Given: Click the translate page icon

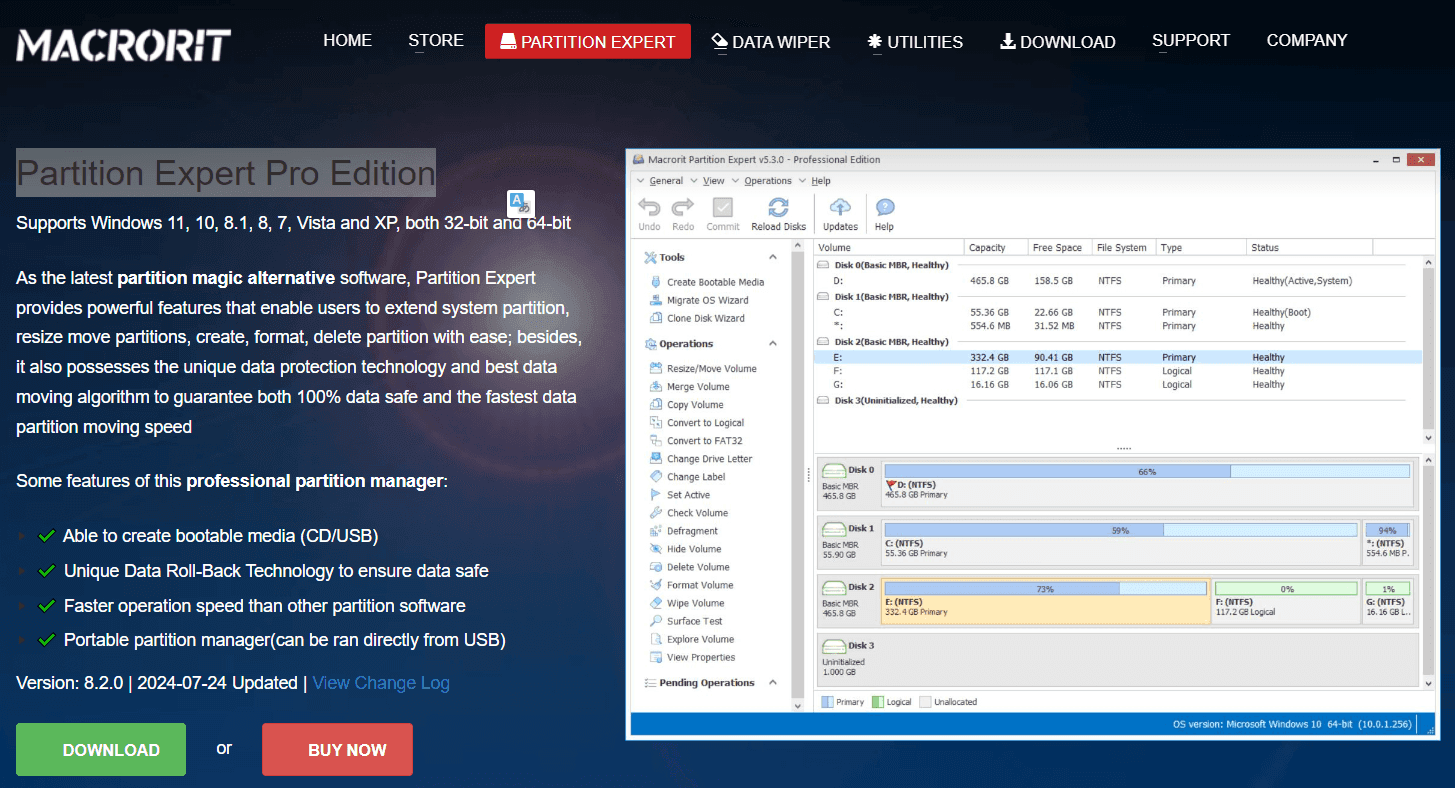Looking at the screenshot, I should [x=521, y=204].
